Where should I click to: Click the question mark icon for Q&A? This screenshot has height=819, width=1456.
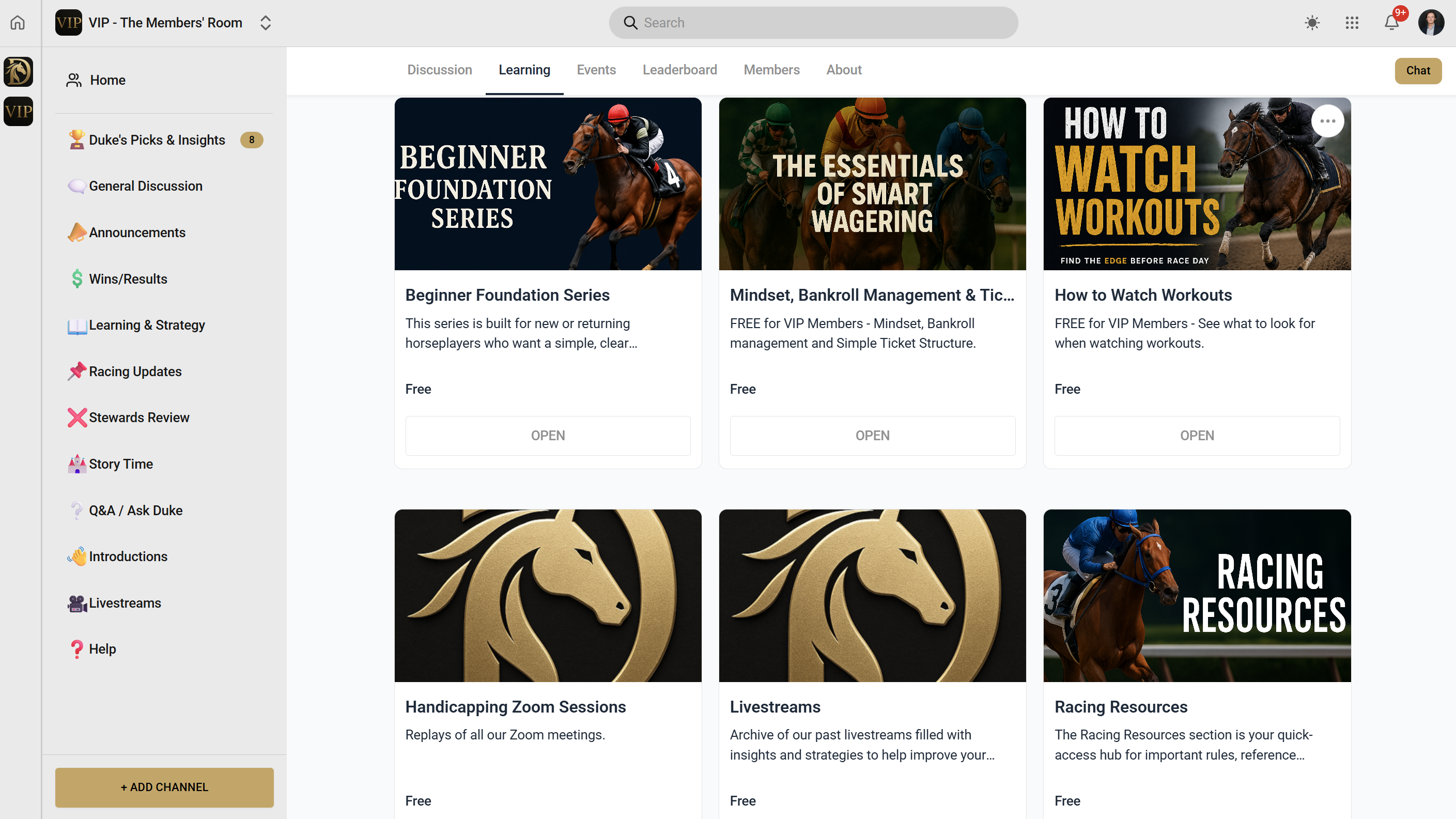tap(76, 511)
